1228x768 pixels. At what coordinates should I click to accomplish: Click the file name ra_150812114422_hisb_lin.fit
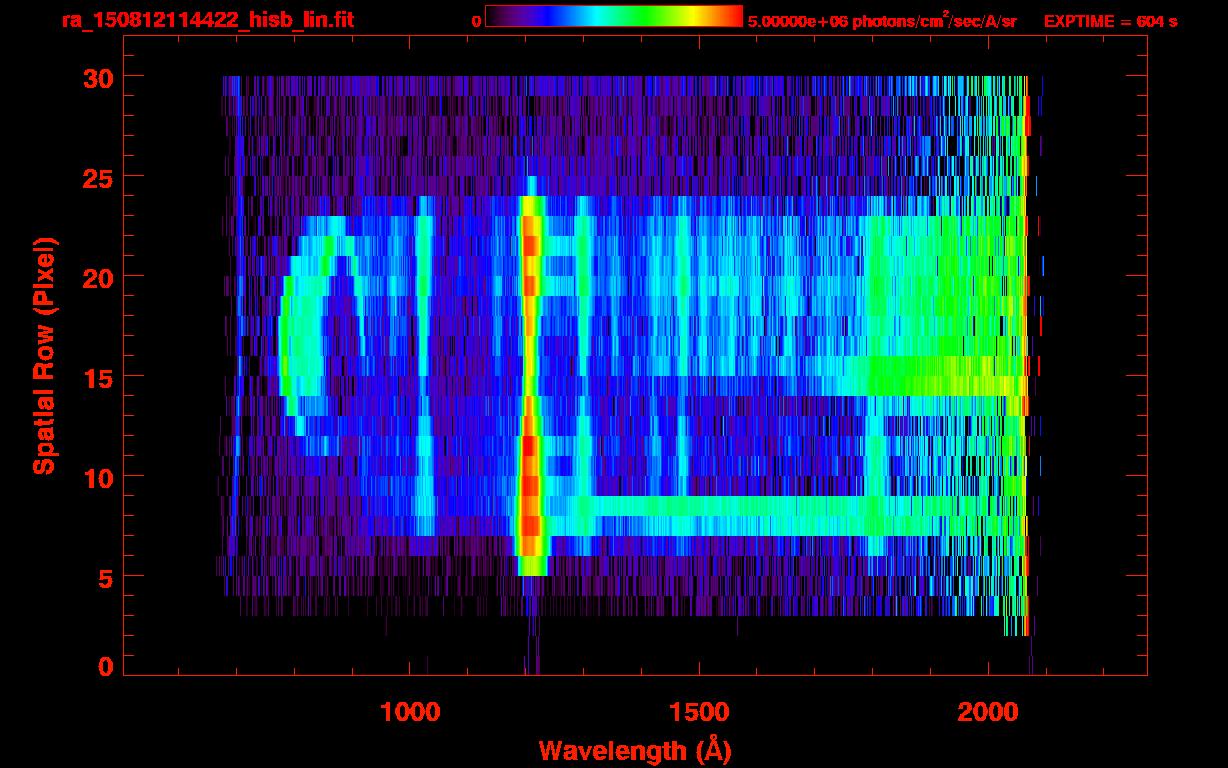207,20
